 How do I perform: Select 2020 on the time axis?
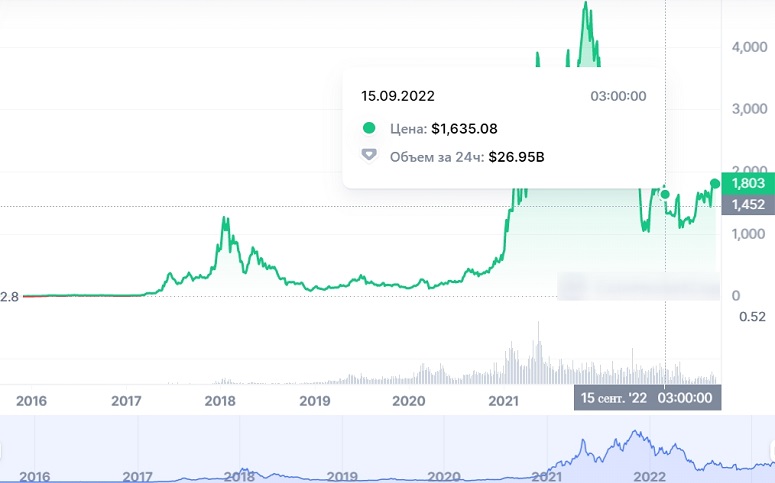click(409, 401)
